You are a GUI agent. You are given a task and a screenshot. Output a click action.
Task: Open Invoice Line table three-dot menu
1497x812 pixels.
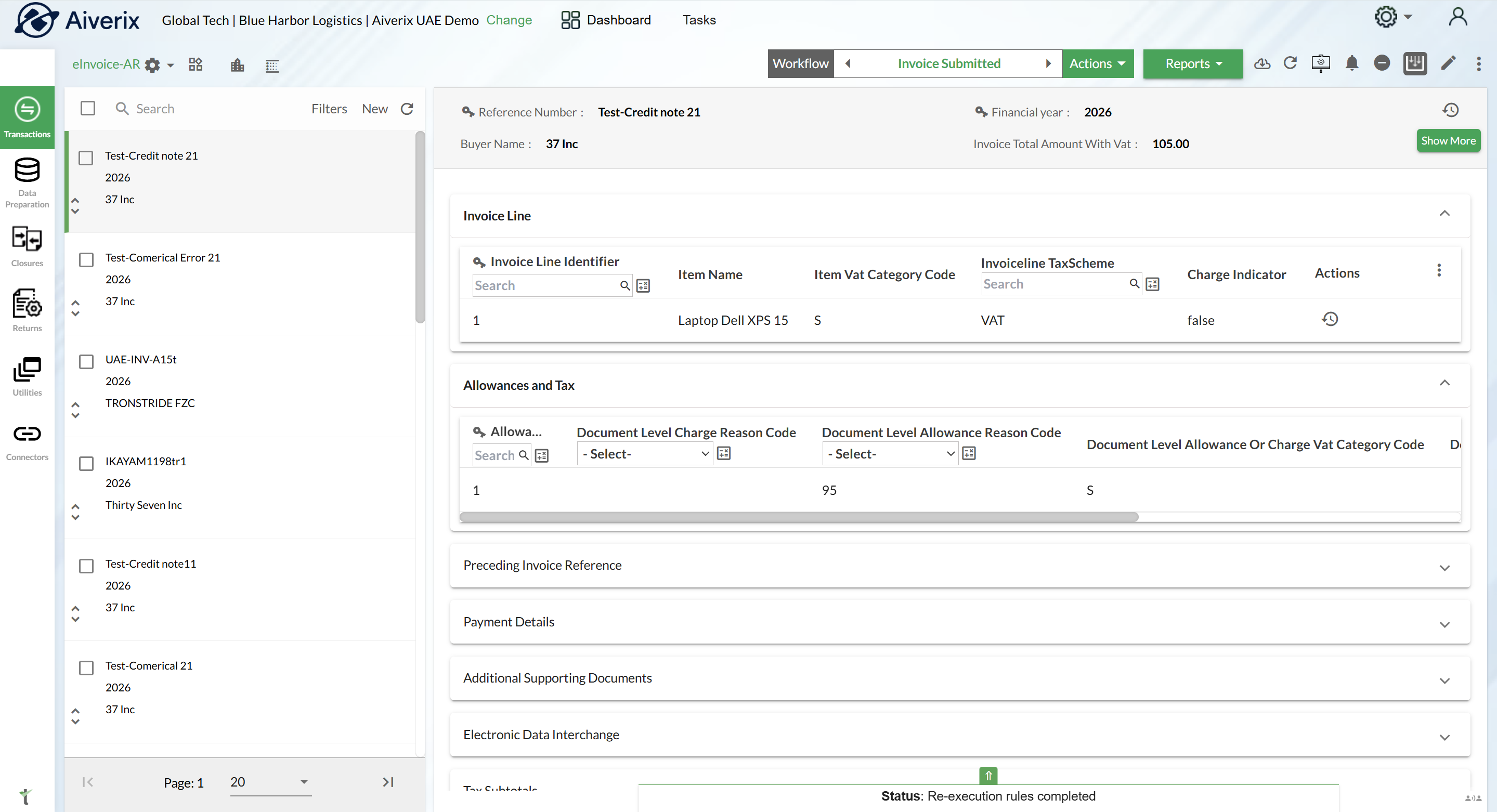point(1438,270)
